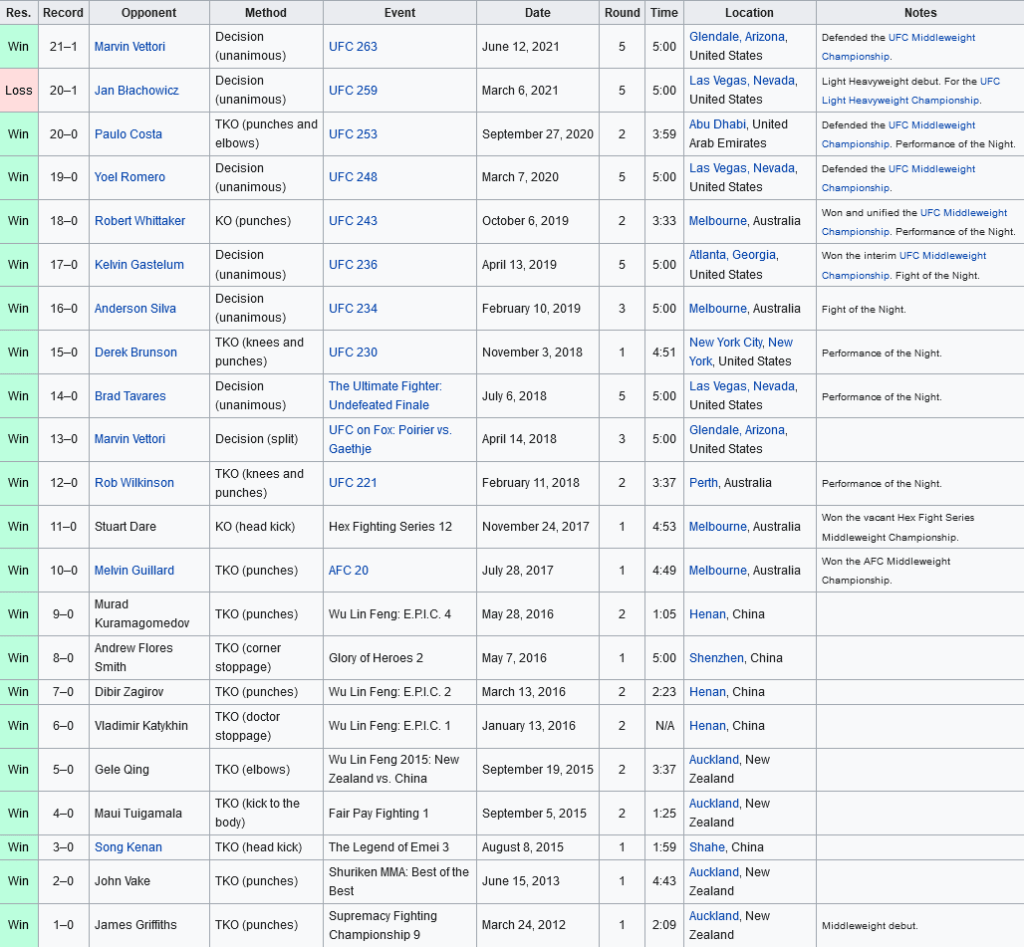Image resolution: width=1024 pixels, height=947 pixels.
Task: Open the UFC 263 event link
Action: click(x=353, y=46)
